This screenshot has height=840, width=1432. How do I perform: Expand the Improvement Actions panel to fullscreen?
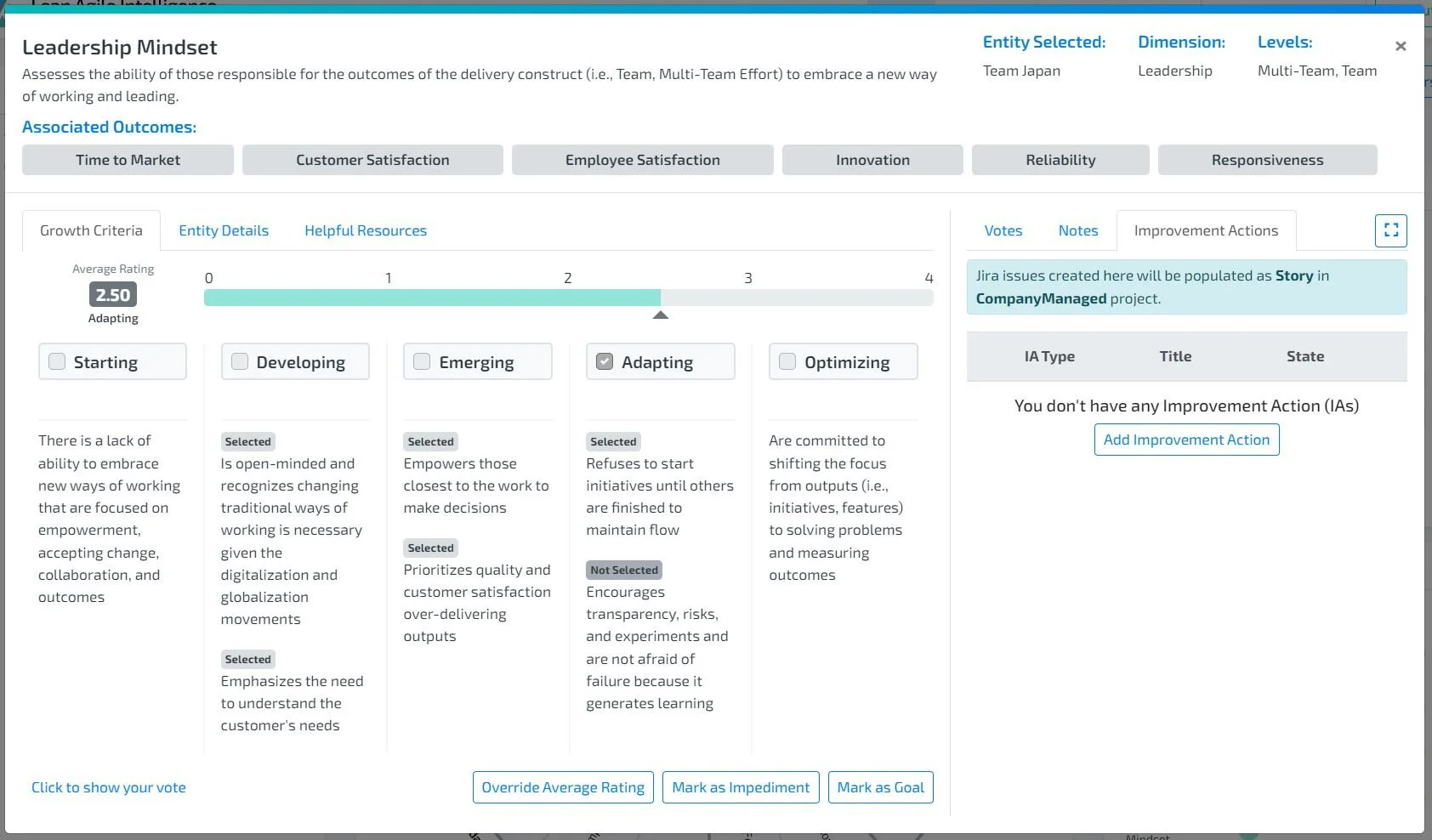coord(1389,230)
